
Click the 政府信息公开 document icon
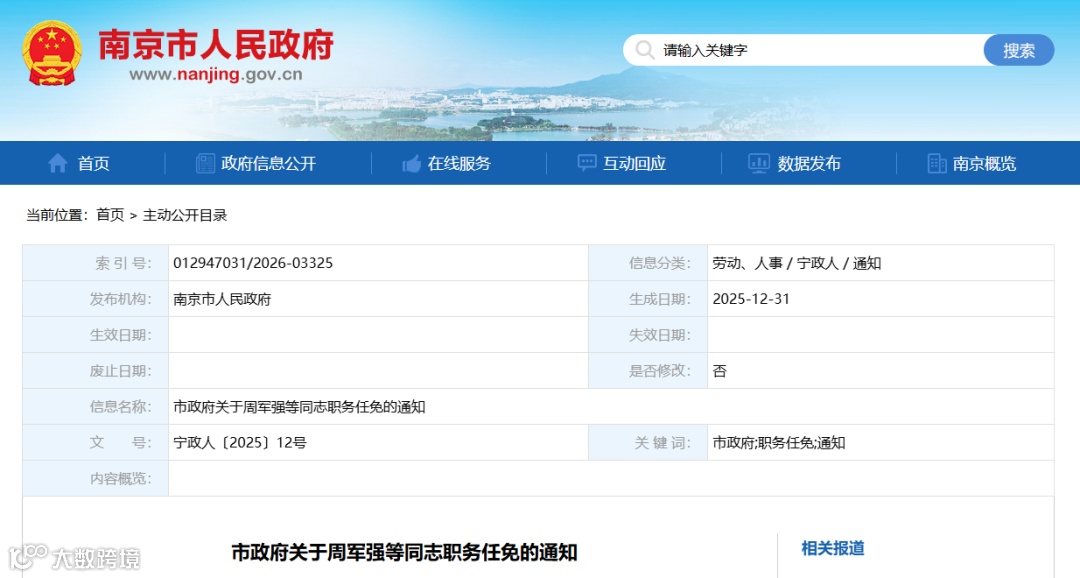pos(204,163)
